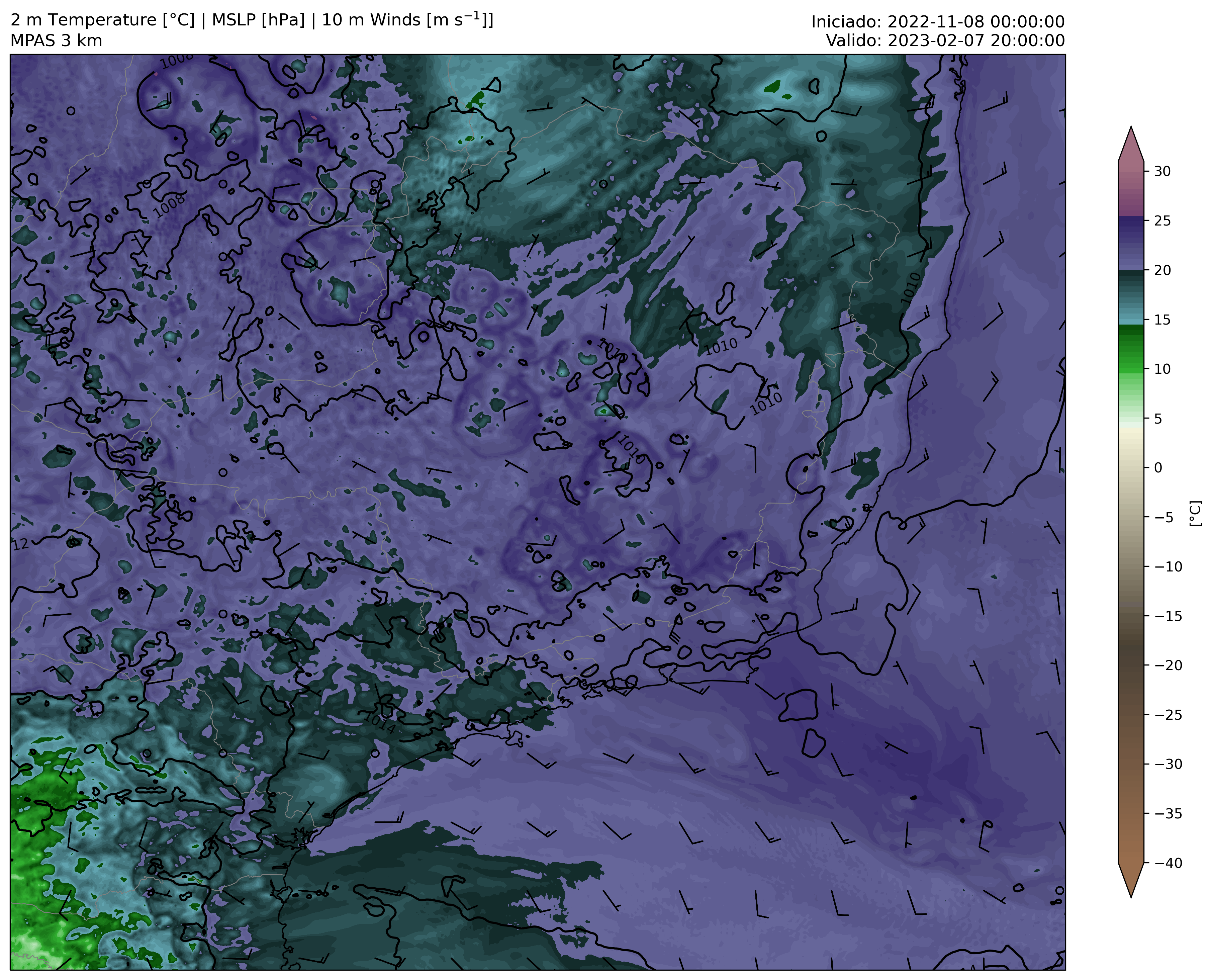Click the colorbar tick label 20
Screen dimensions: 1212x980
[x=1162, y=270]
